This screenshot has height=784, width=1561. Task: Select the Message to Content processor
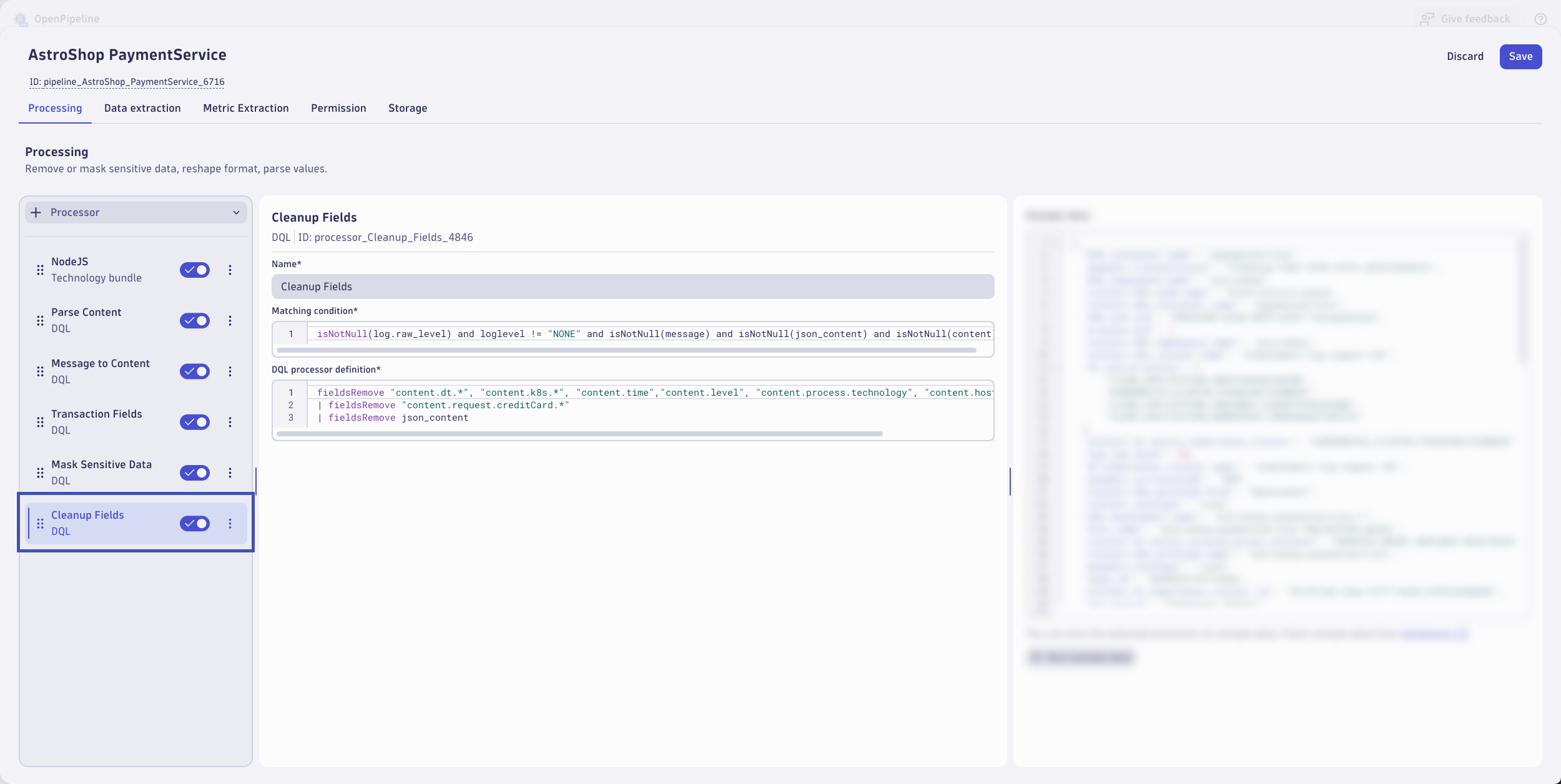pyautogui.click(x=135, y=371)
